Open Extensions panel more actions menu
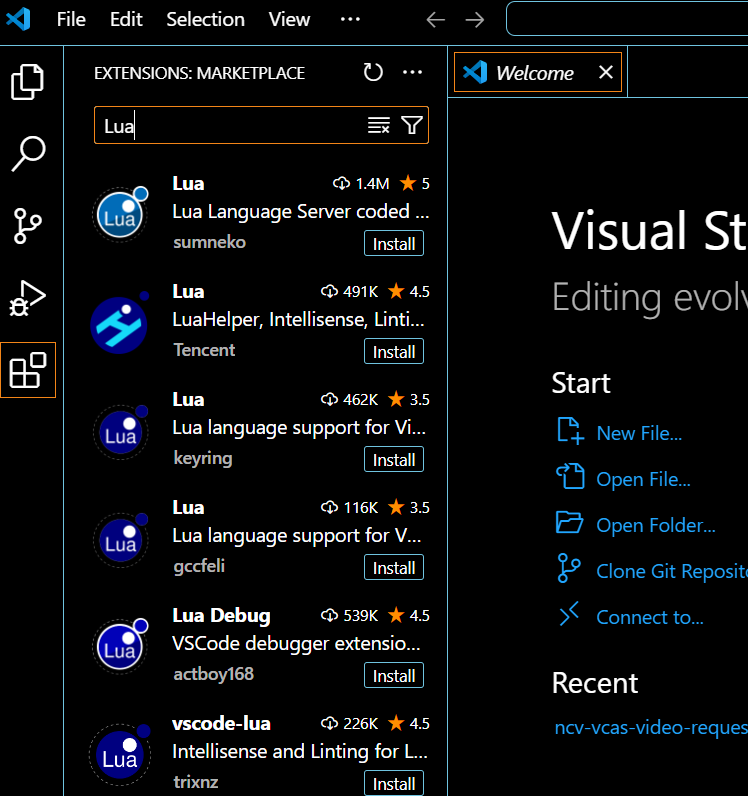The height and width of the screenshot is (796, 748). click(412, 72)
